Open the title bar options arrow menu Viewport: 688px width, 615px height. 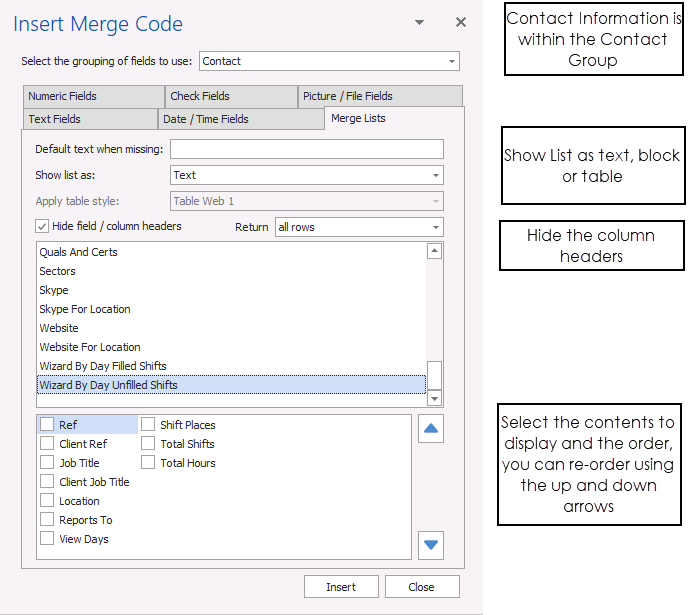(420, 22)
